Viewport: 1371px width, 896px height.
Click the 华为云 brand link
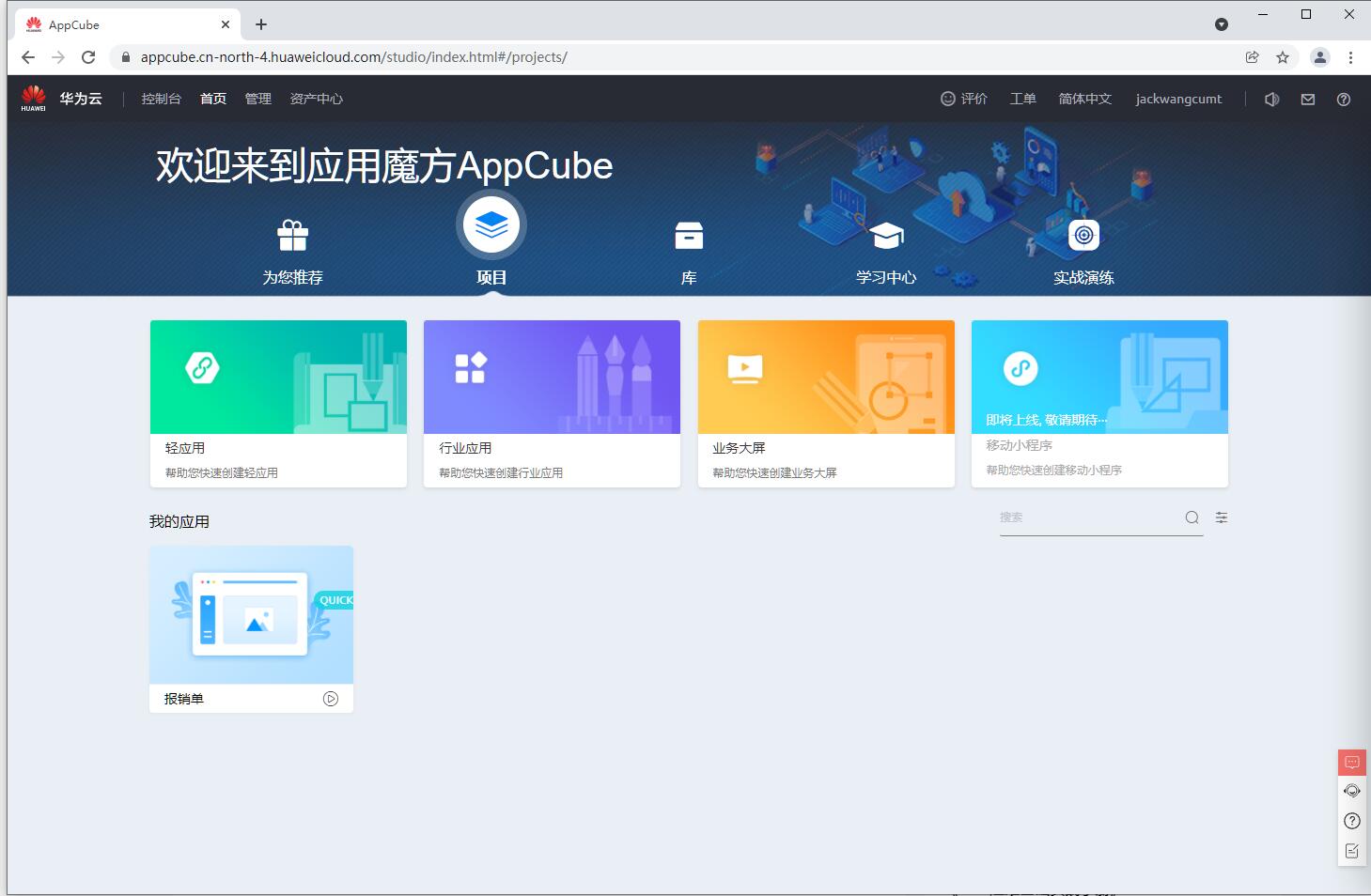coord(81,99)
